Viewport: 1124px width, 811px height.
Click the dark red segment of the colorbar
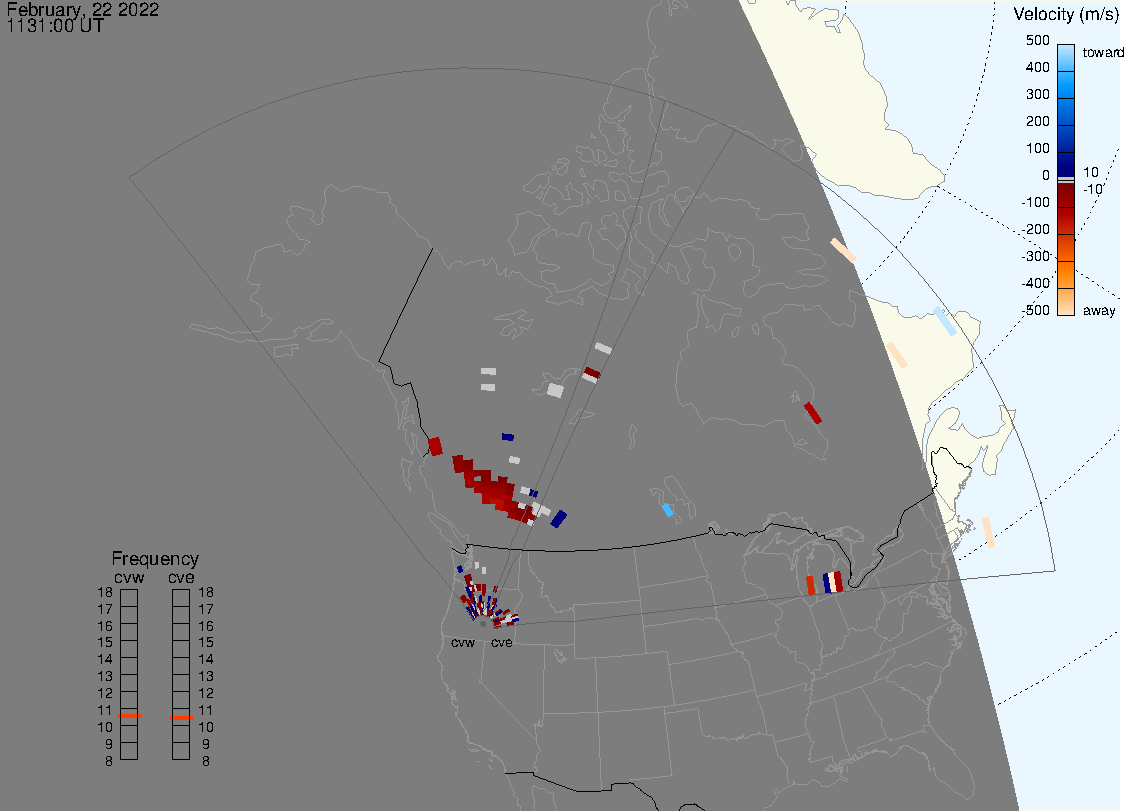click(x=1066, y=205)
